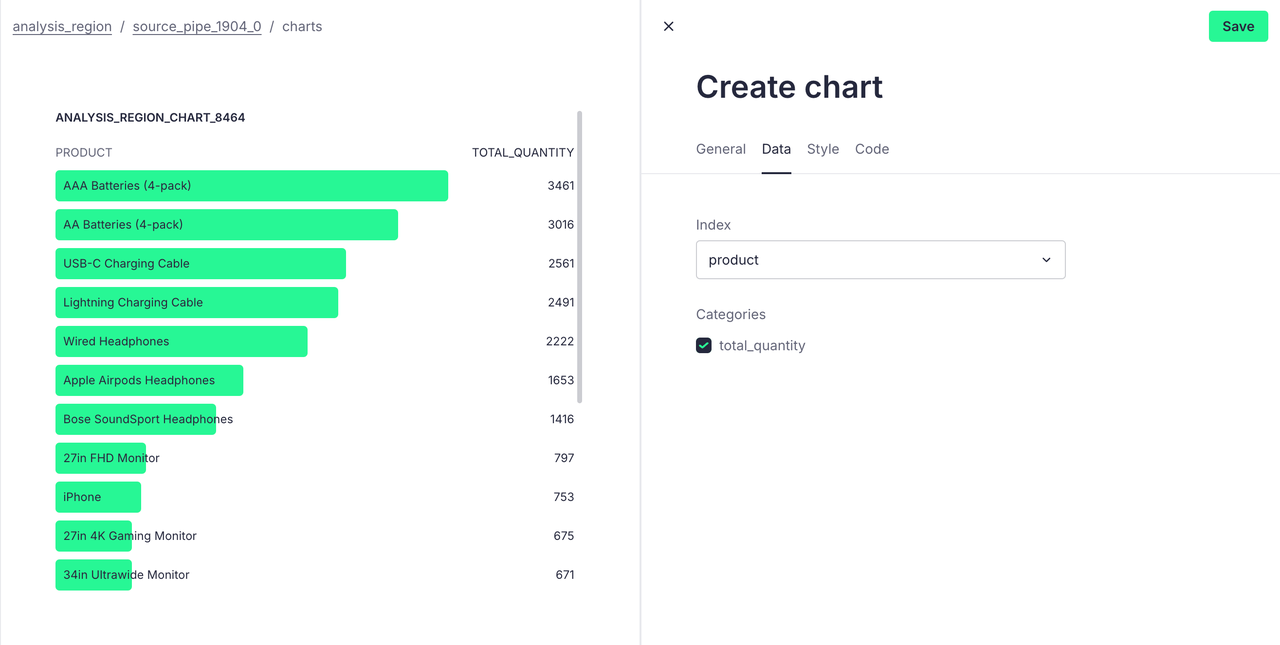Click the Index dropdown chevron arrow
The image size is (1280, 645).
tap(1046, 260)
